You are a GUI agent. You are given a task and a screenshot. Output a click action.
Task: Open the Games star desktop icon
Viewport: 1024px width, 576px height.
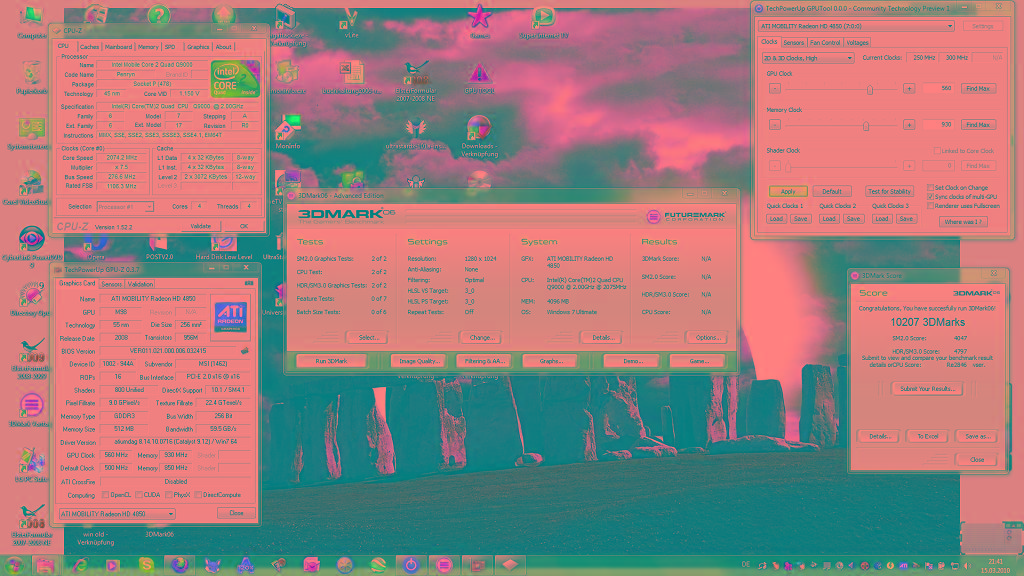click(x=479, y=22)
